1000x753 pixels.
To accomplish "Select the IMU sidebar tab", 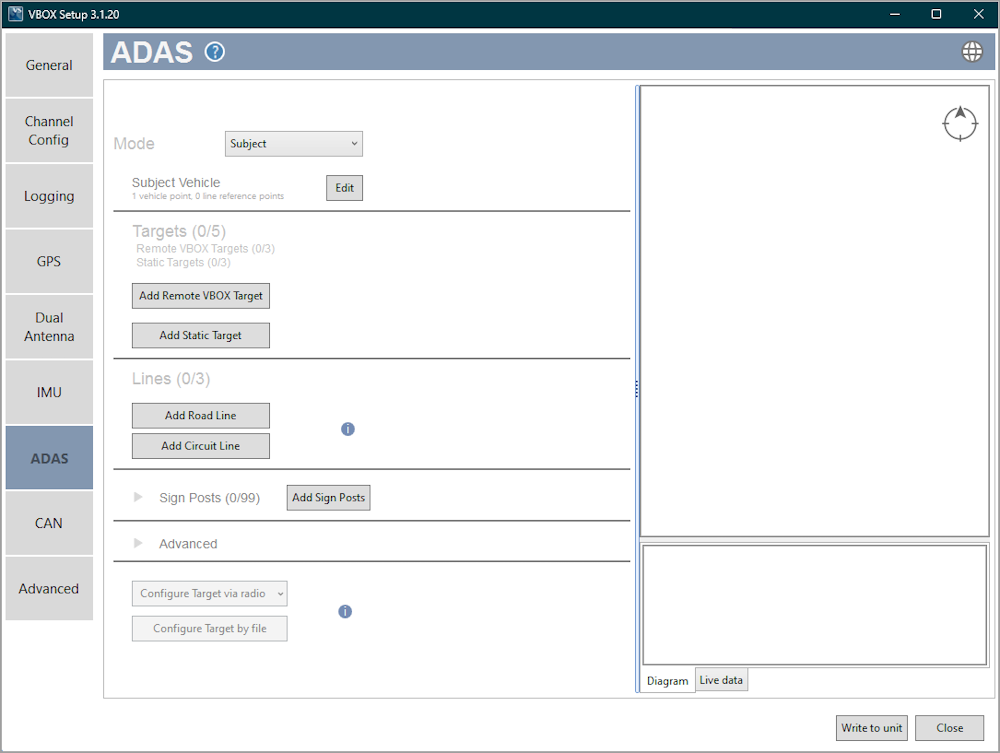I will click(49, 392).
